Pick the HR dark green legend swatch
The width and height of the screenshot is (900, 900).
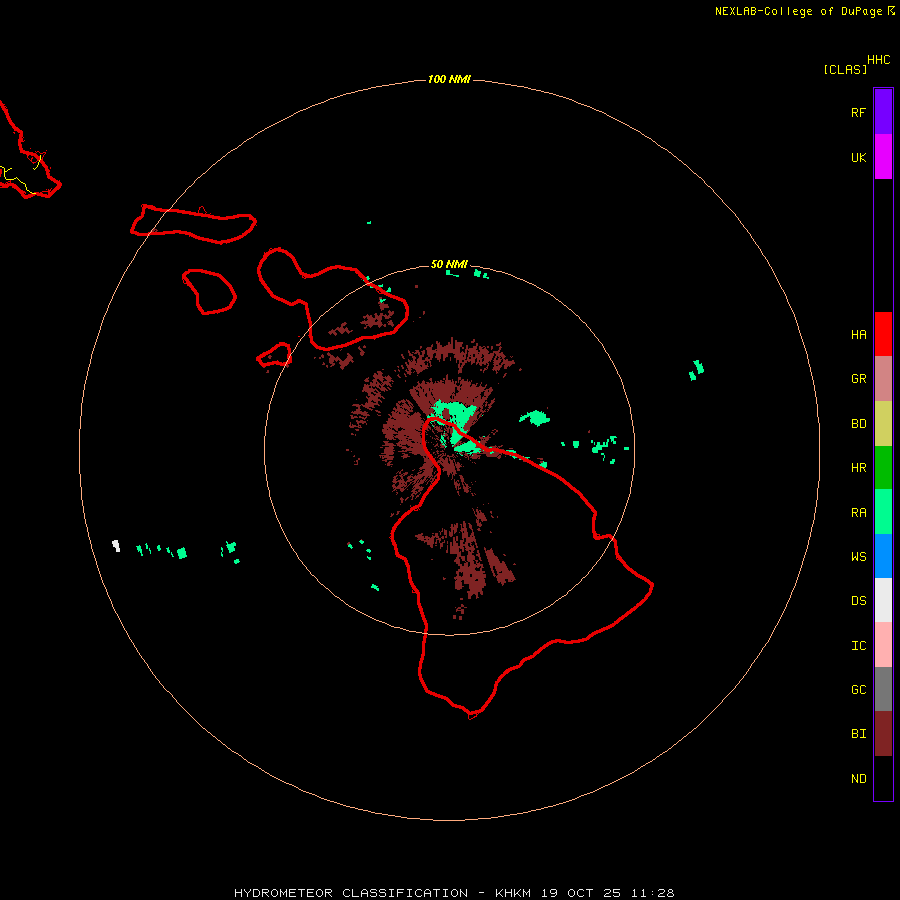pos(883,468)
